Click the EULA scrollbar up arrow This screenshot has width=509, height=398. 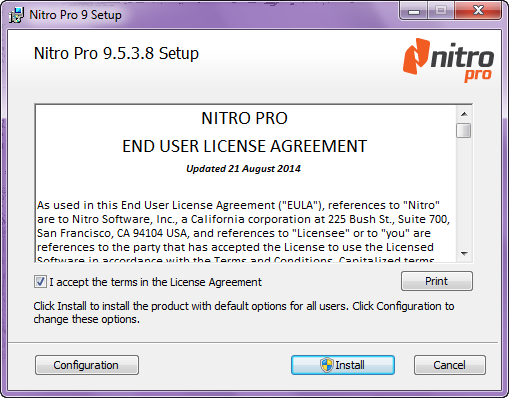pyautogui.click(x=464, y=114)
